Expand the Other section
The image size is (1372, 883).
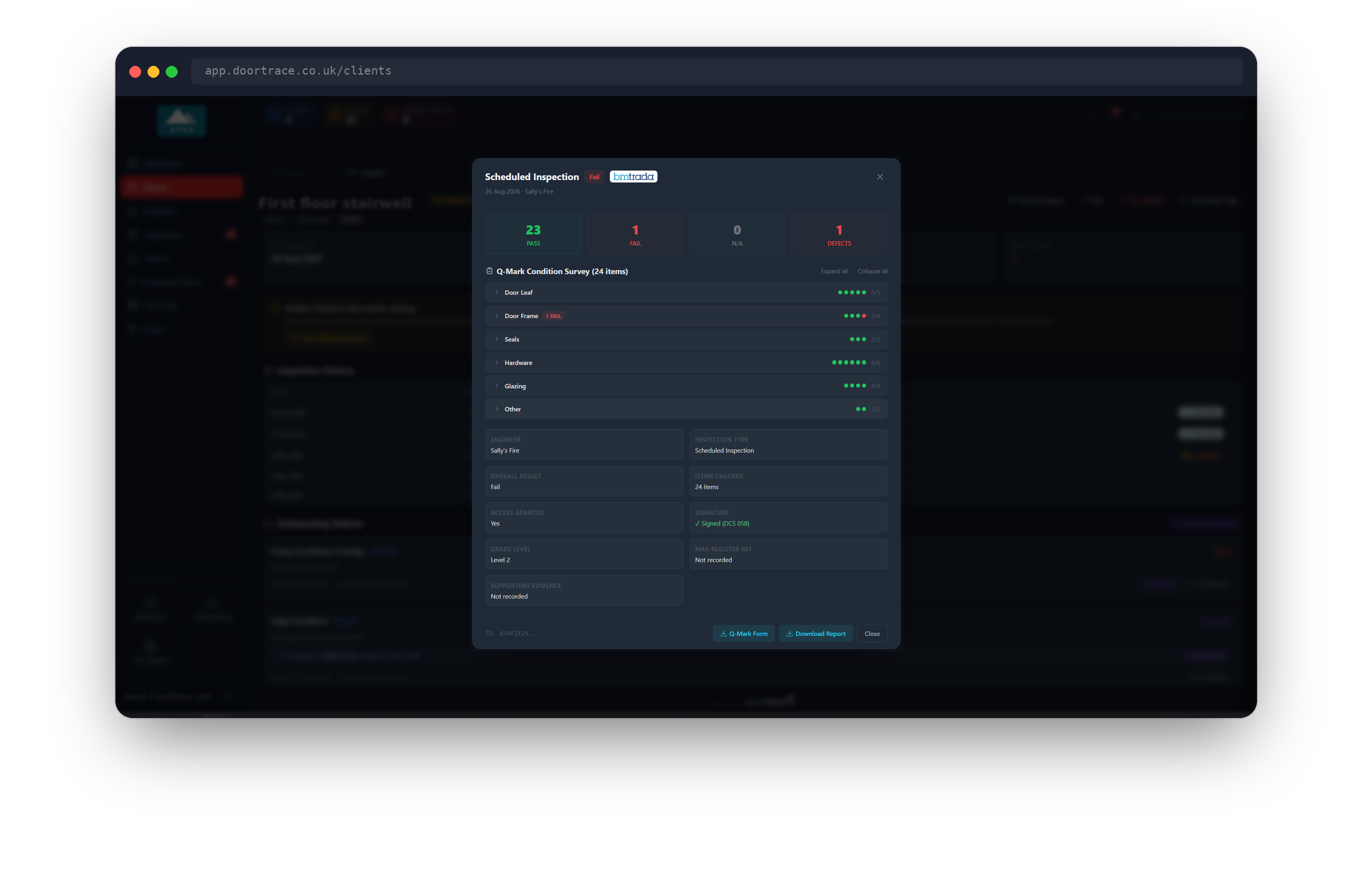[686, 409]
